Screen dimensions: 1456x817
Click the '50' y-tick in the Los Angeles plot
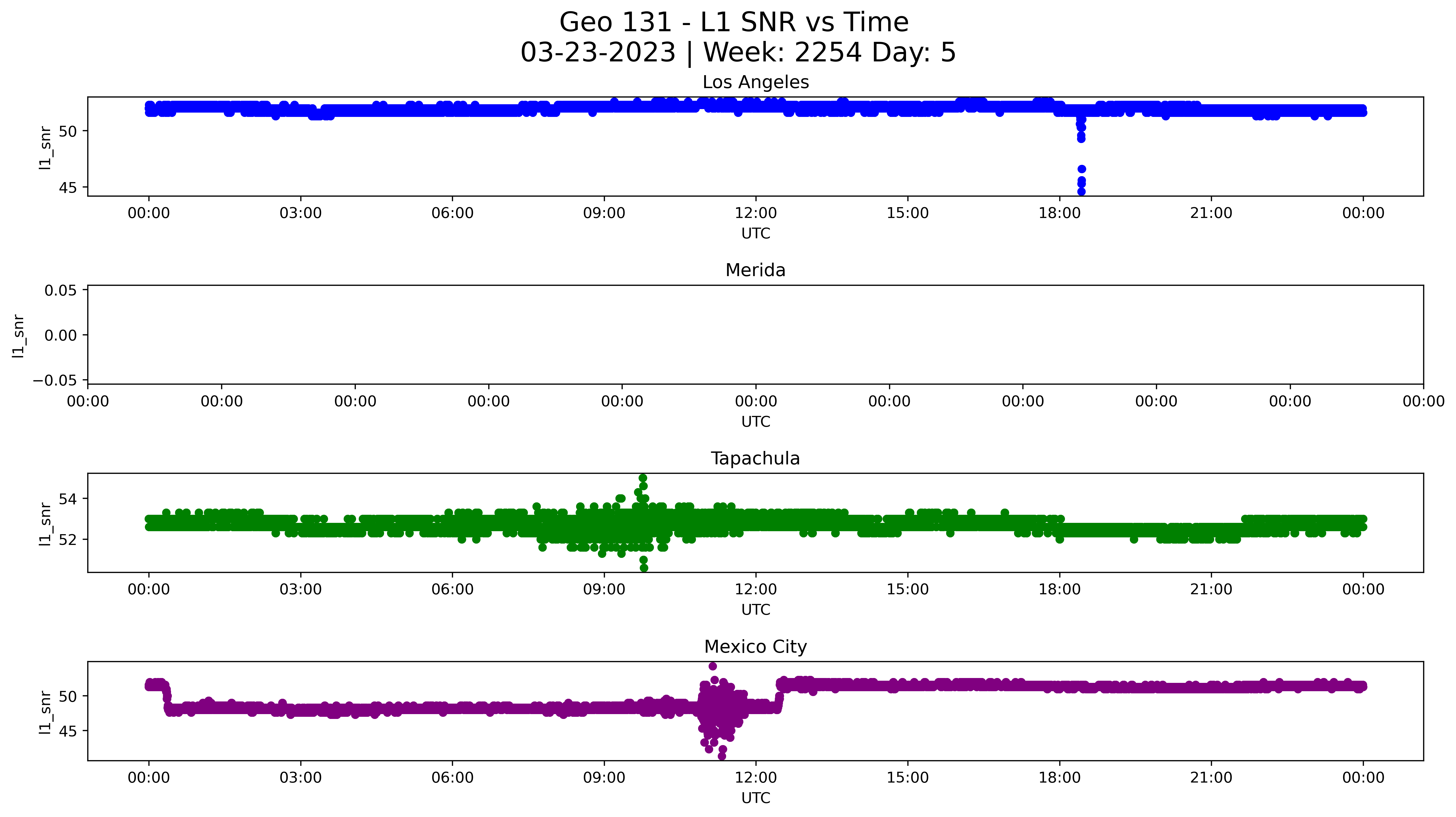point(67,131)
